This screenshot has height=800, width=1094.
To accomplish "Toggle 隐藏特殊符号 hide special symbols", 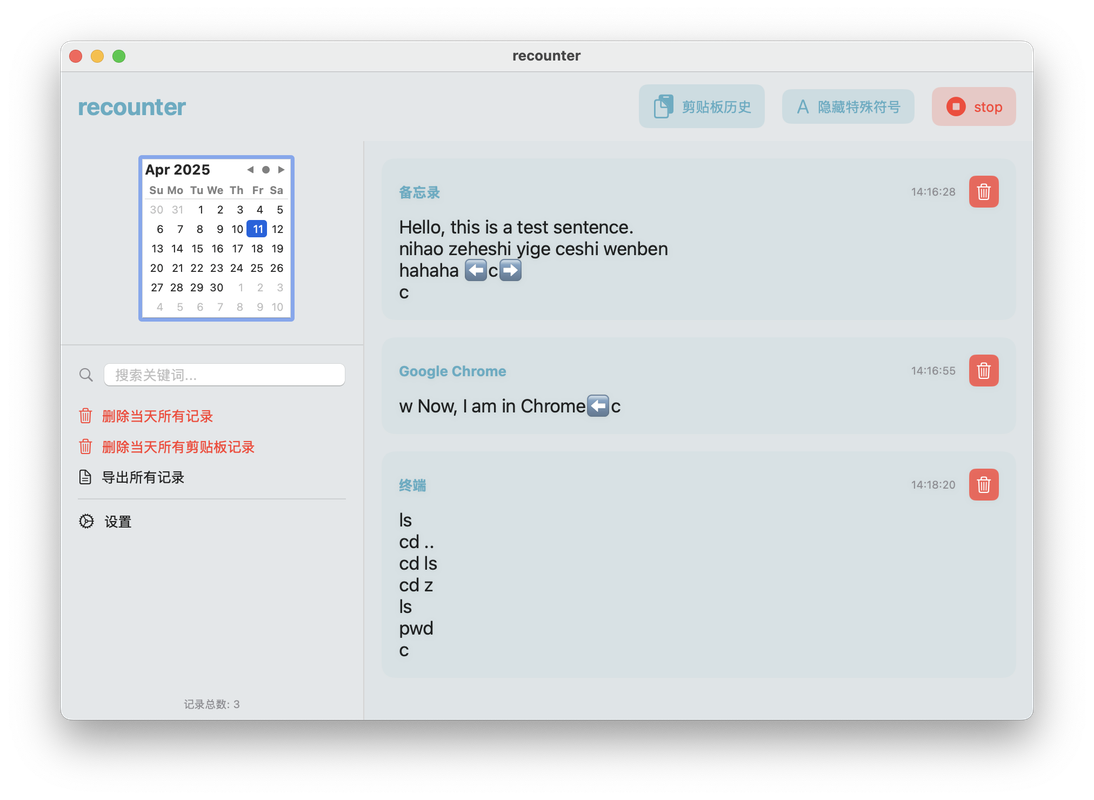I will click(848, 107).
